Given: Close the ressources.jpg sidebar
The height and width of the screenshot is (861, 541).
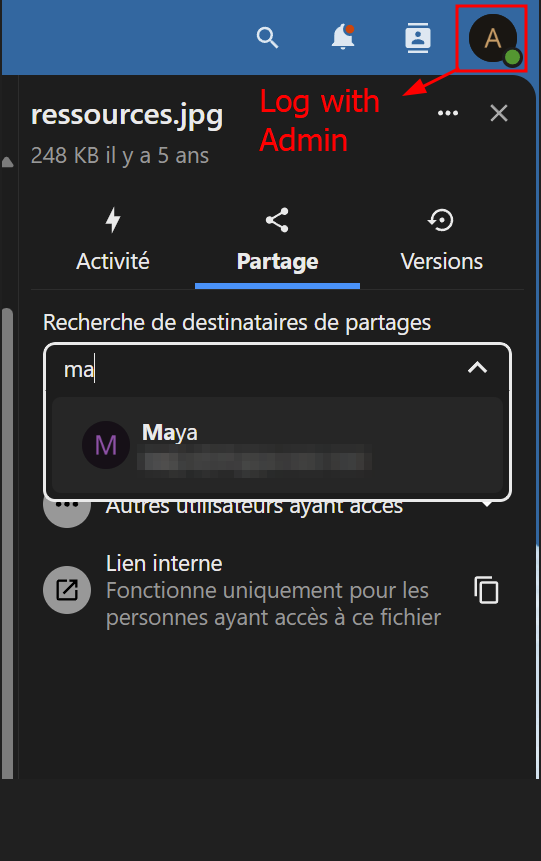Looking at the screenshot, I should [x=499, y=113].
